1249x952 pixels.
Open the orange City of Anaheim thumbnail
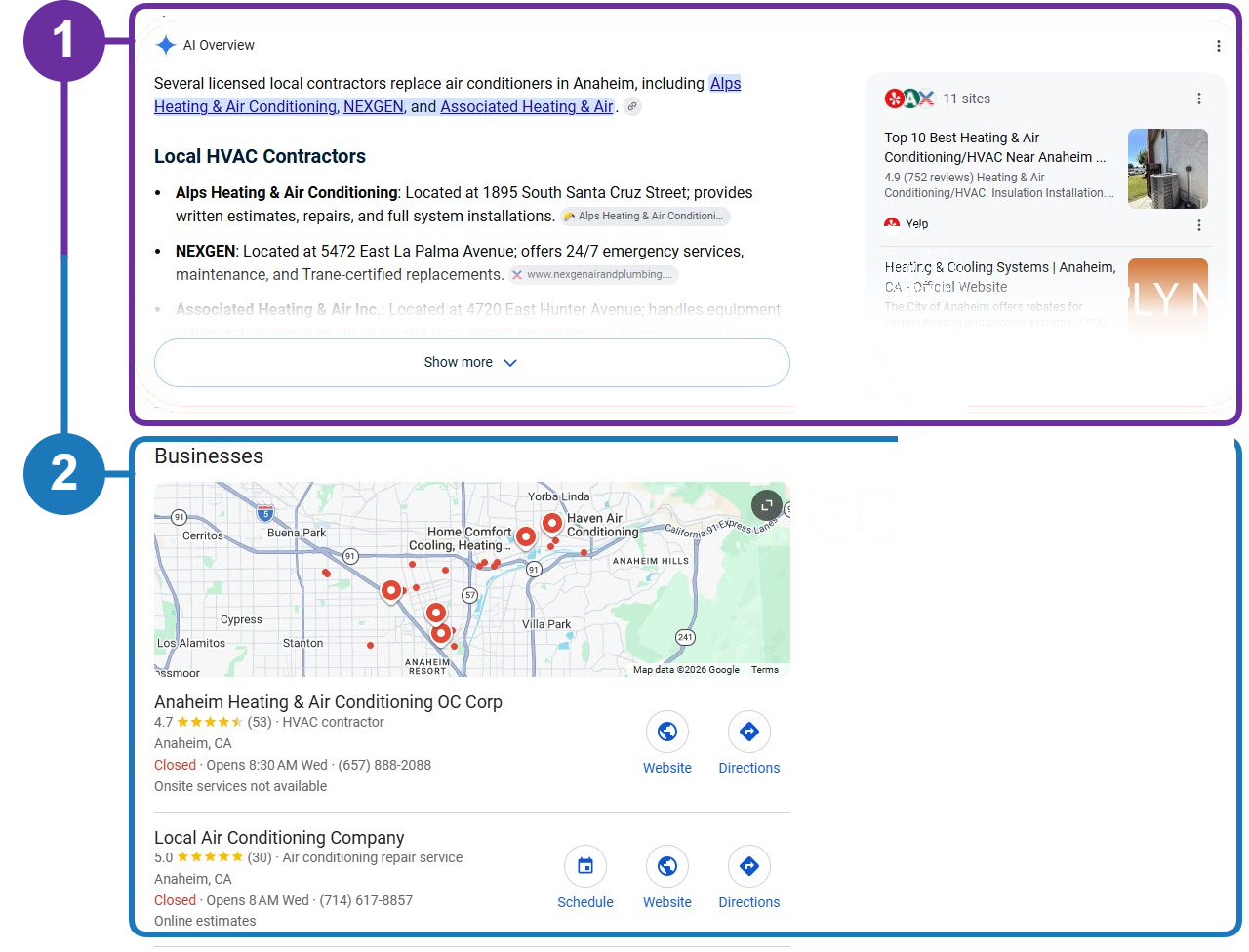(1167, 297)
